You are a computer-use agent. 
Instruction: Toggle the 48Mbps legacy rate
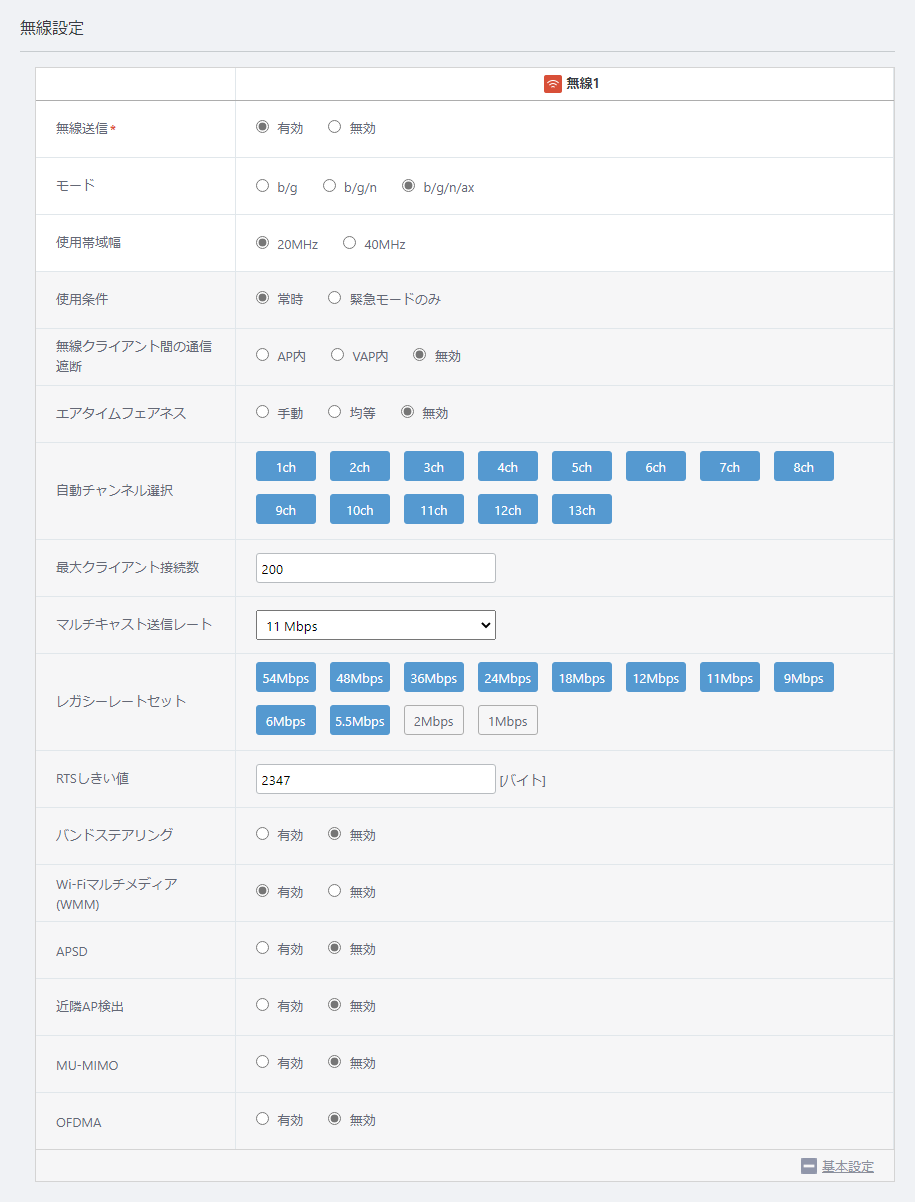coord(360,678)
